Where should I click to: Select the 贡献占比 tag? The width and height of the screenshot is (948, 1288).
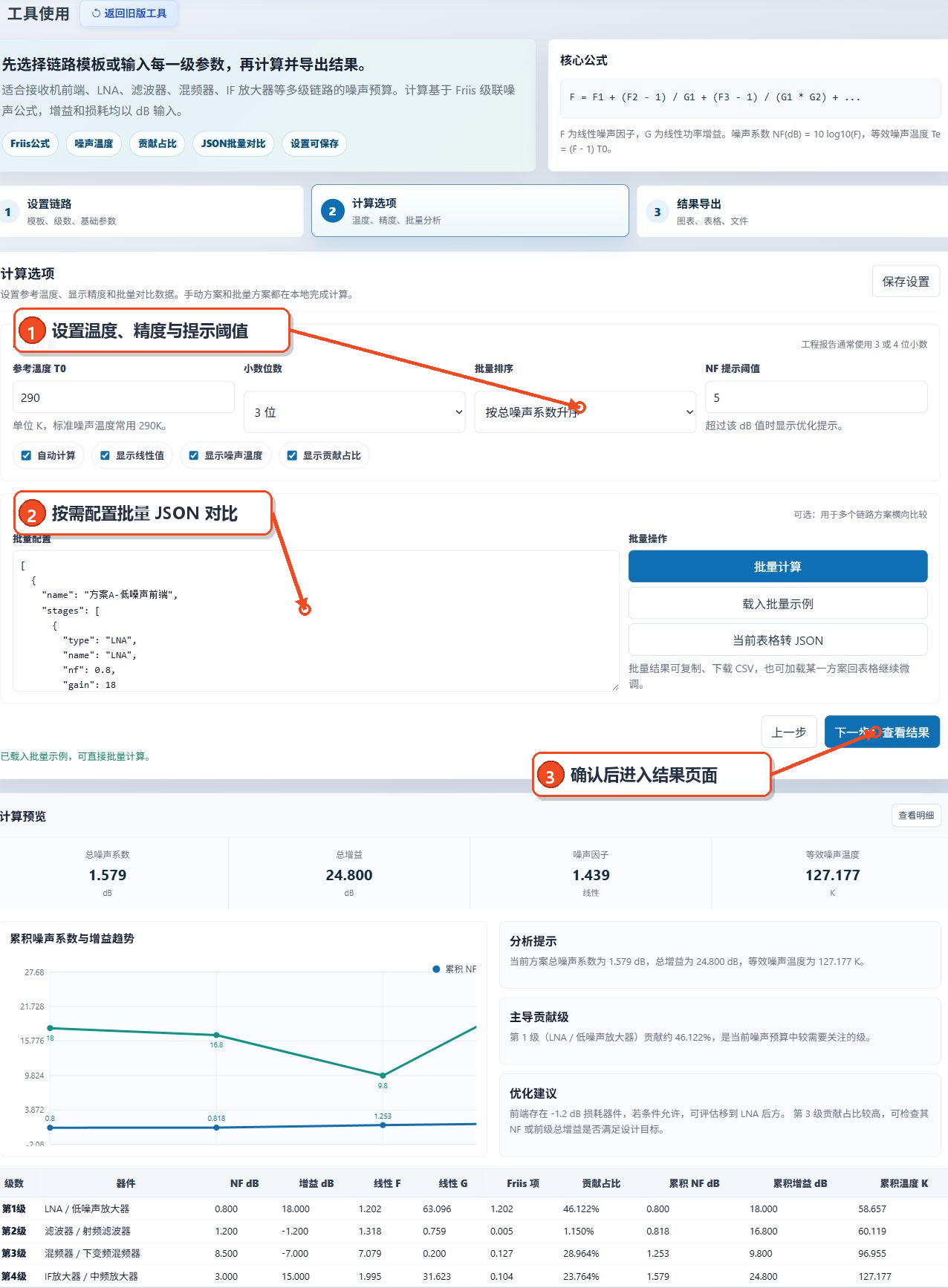(158, 143)
